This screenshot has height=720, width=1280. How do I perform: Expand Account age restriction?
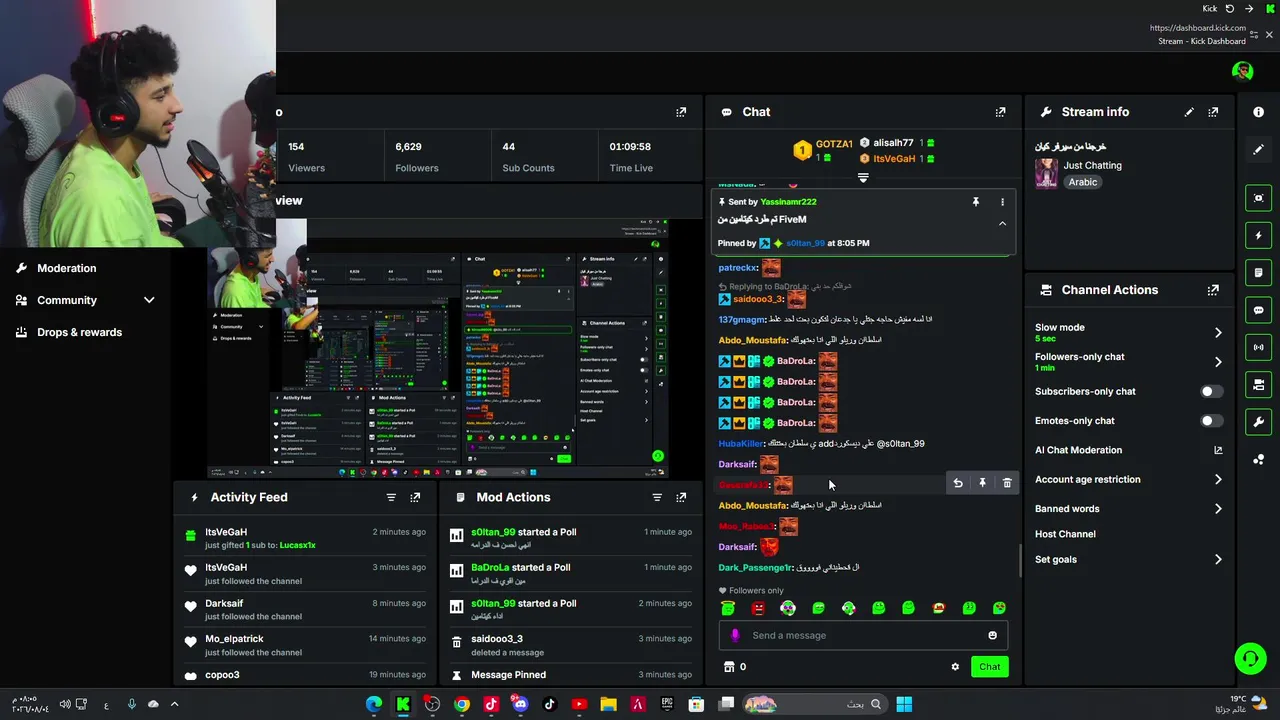click(x=1218, y=480)
